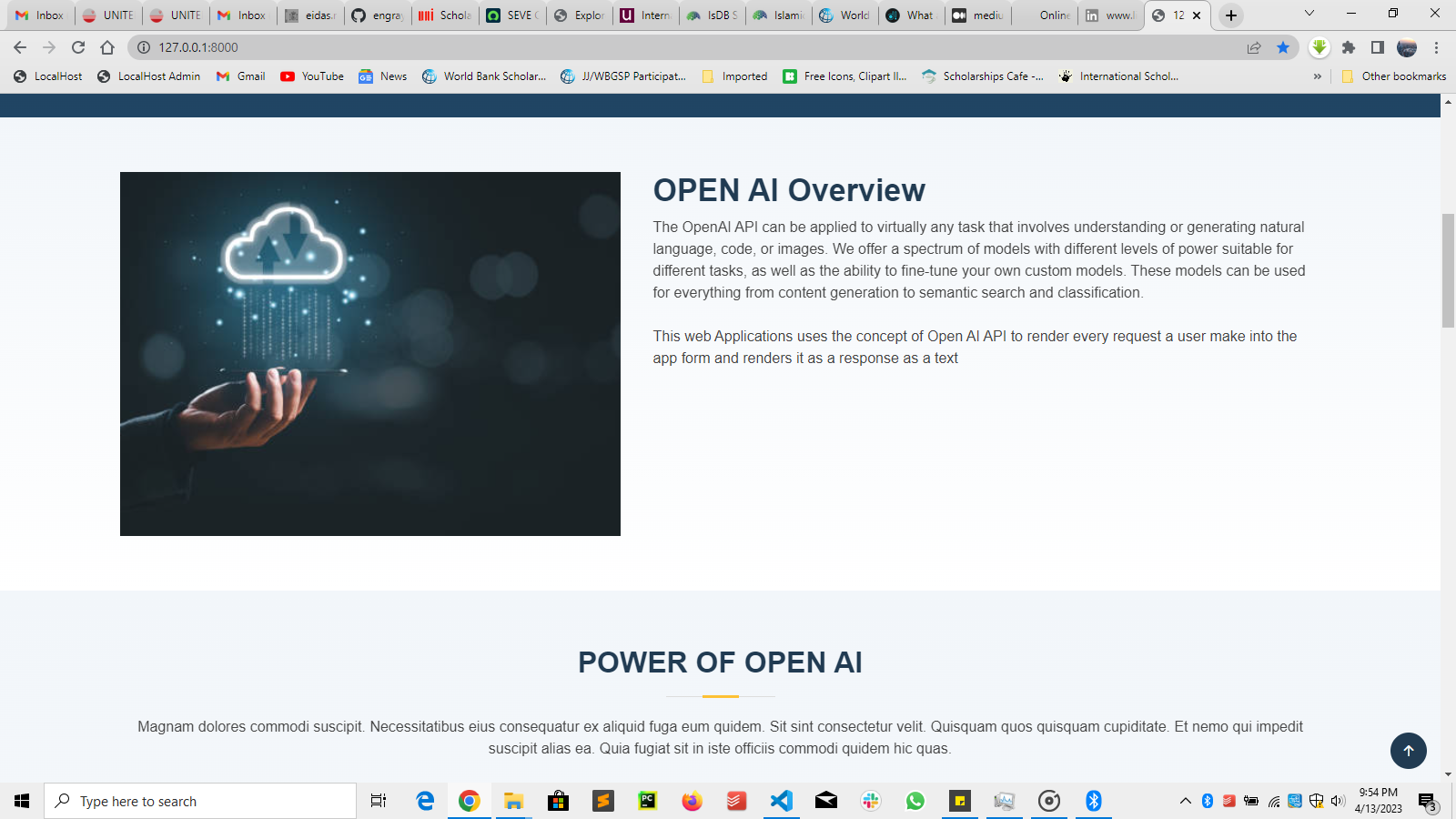Expand hidden icons in the system tray

[x=1185, y=802]
